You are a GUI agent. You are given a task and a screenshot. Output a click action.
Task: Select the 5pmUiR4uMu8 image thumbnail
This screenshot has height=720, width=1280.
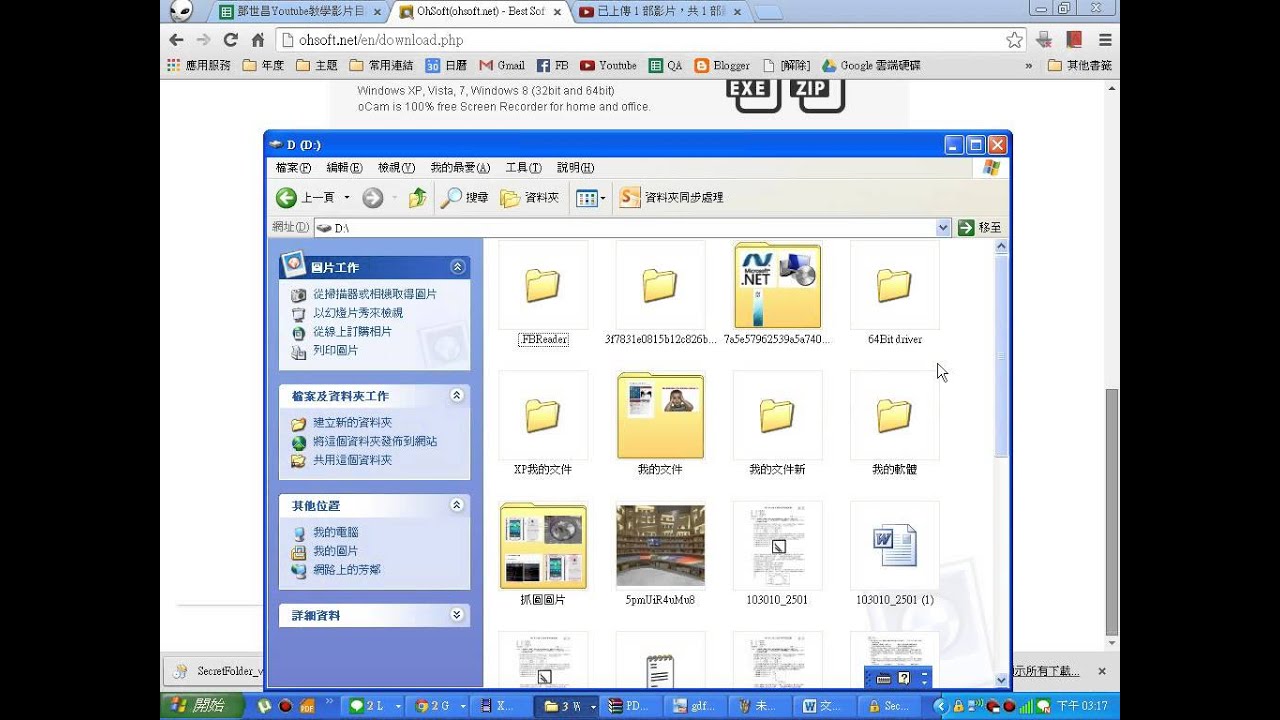660,546
